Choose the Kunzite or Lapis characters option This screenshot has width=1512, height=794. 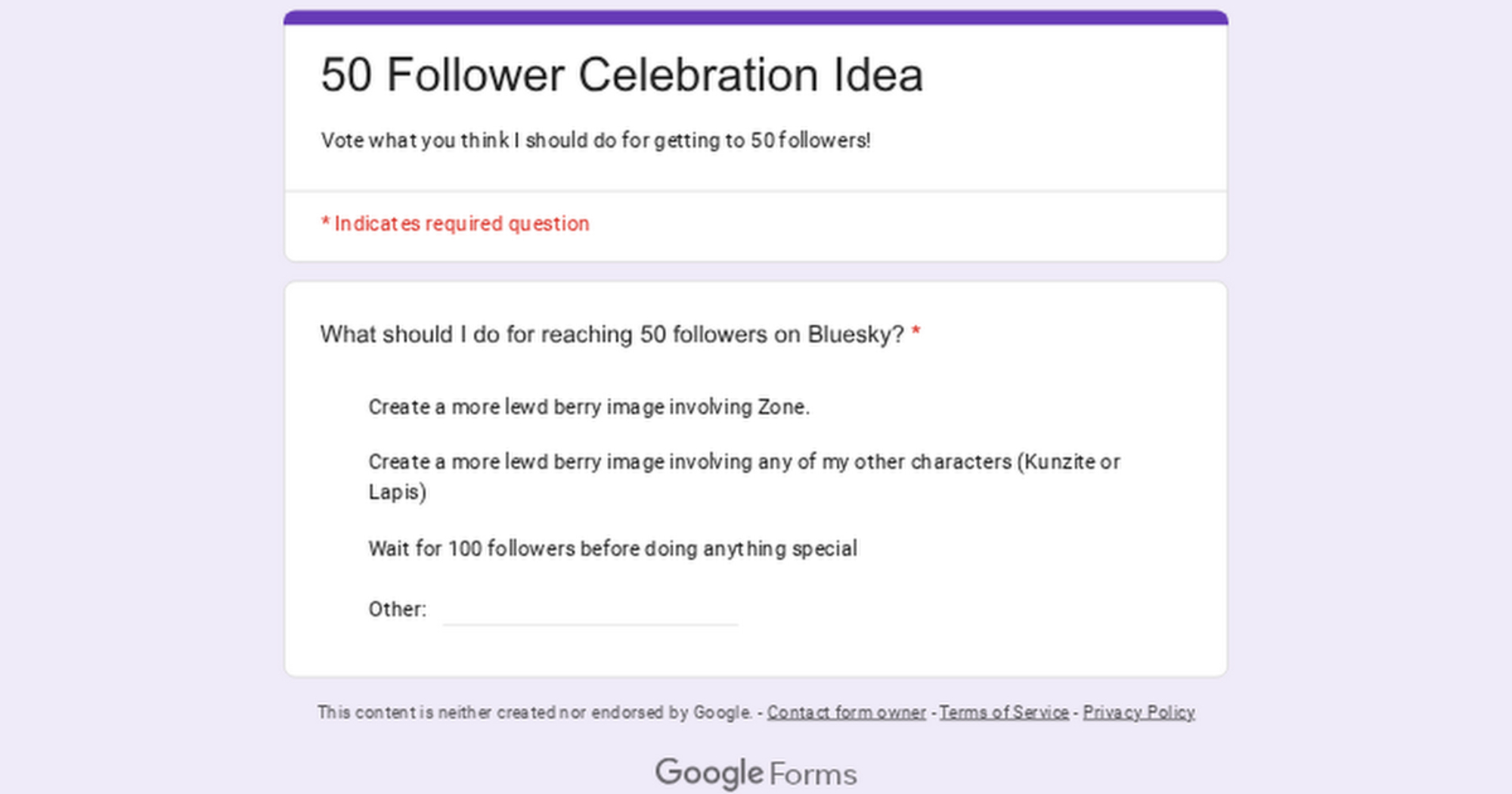[743, 462]
